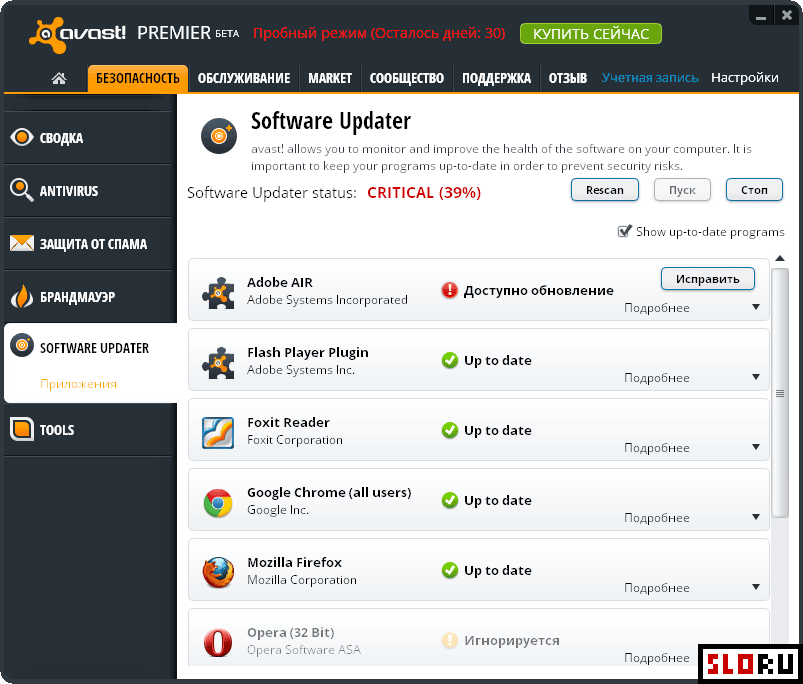This screenshot has width=803, height=684.
Task: Click the Opera icon
Action: [x=218, y=643]
